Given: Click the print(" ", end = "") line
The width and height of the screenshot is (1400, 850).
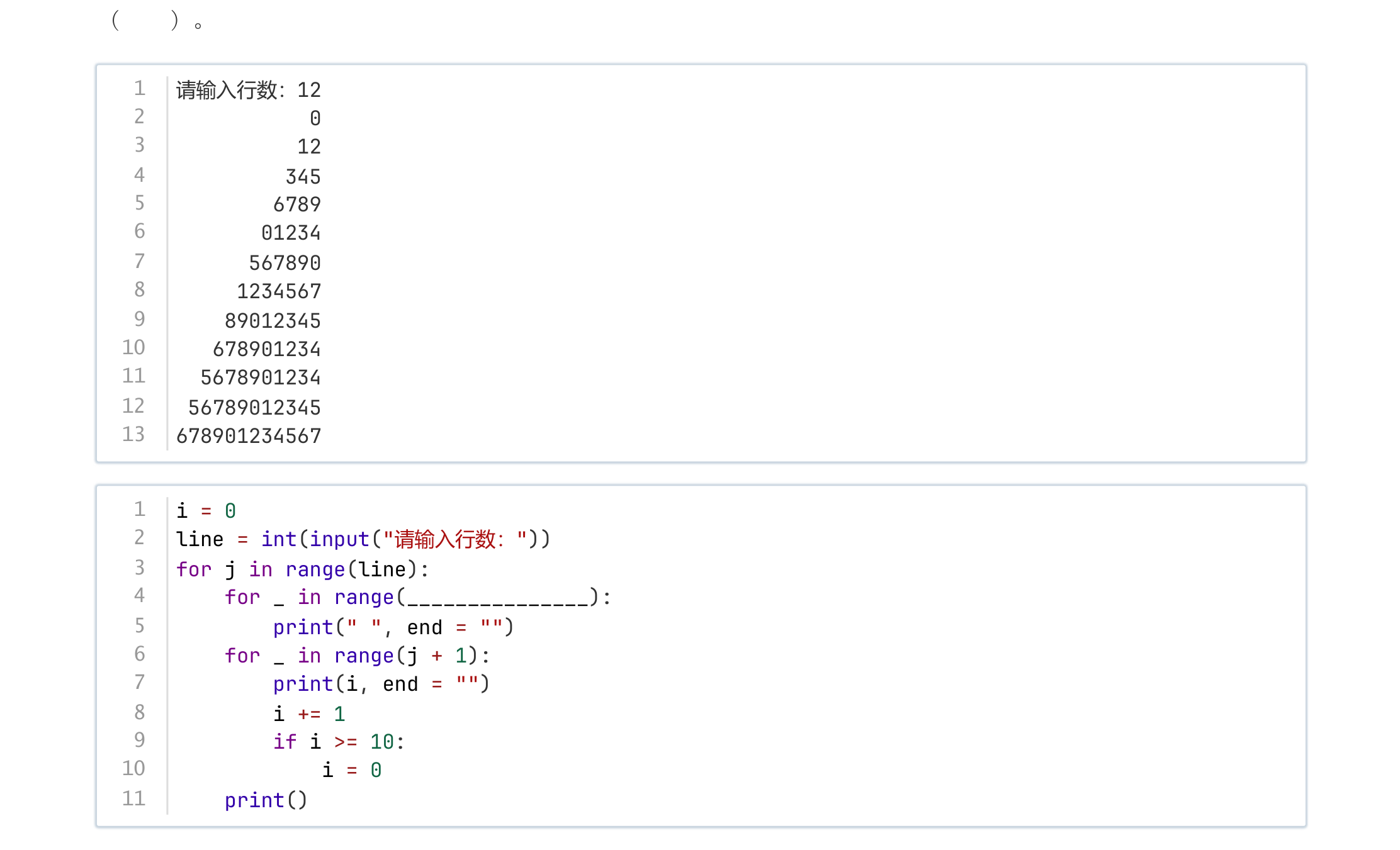Looking at the screenshot, I should coord(393,627).
